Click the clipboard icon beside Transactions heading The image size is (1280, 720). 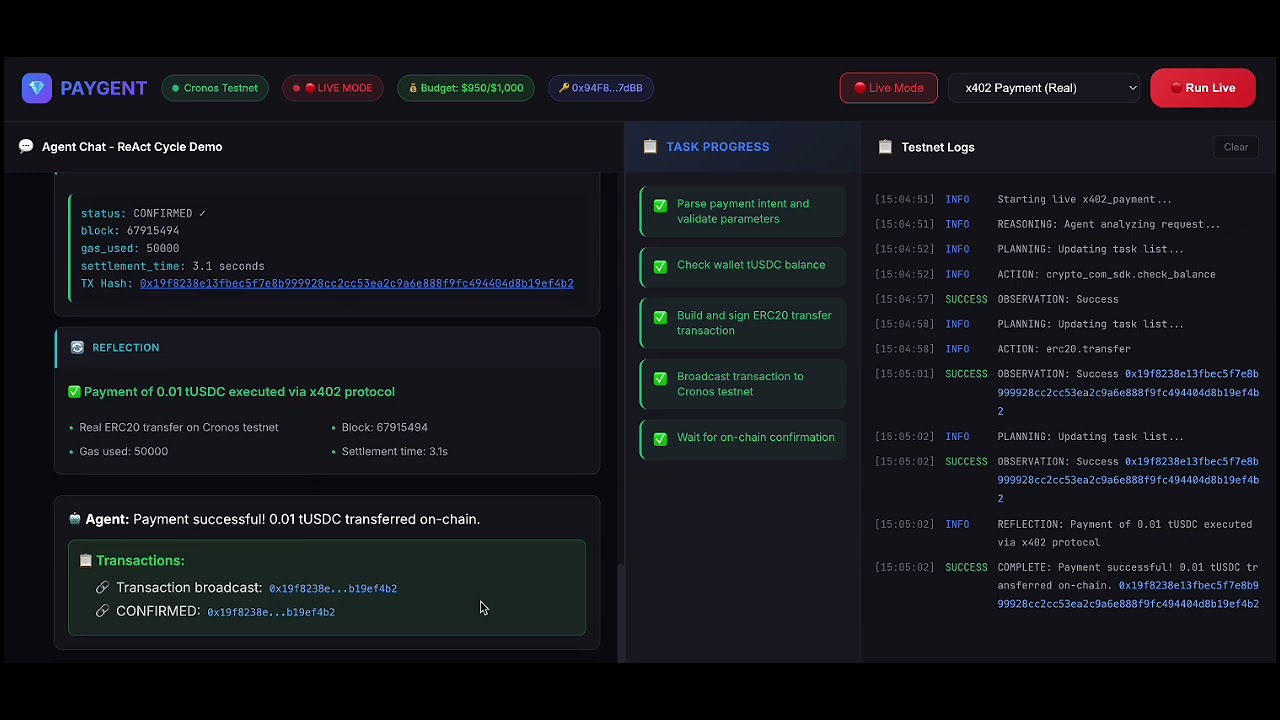pos(86,561)
